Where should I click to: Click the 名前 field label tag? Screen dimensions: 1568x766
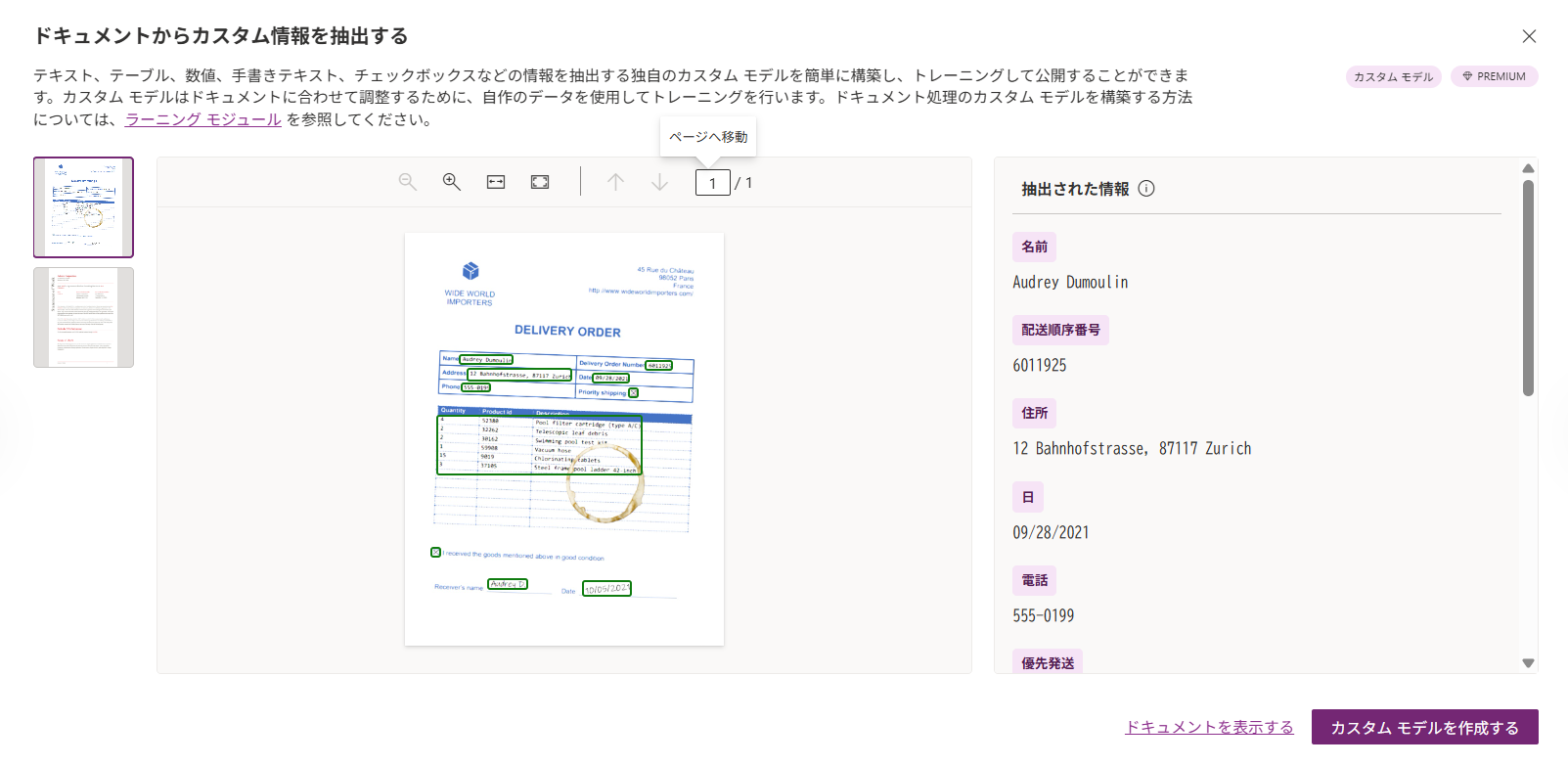pyautogui.click(x=1034, y=247)
